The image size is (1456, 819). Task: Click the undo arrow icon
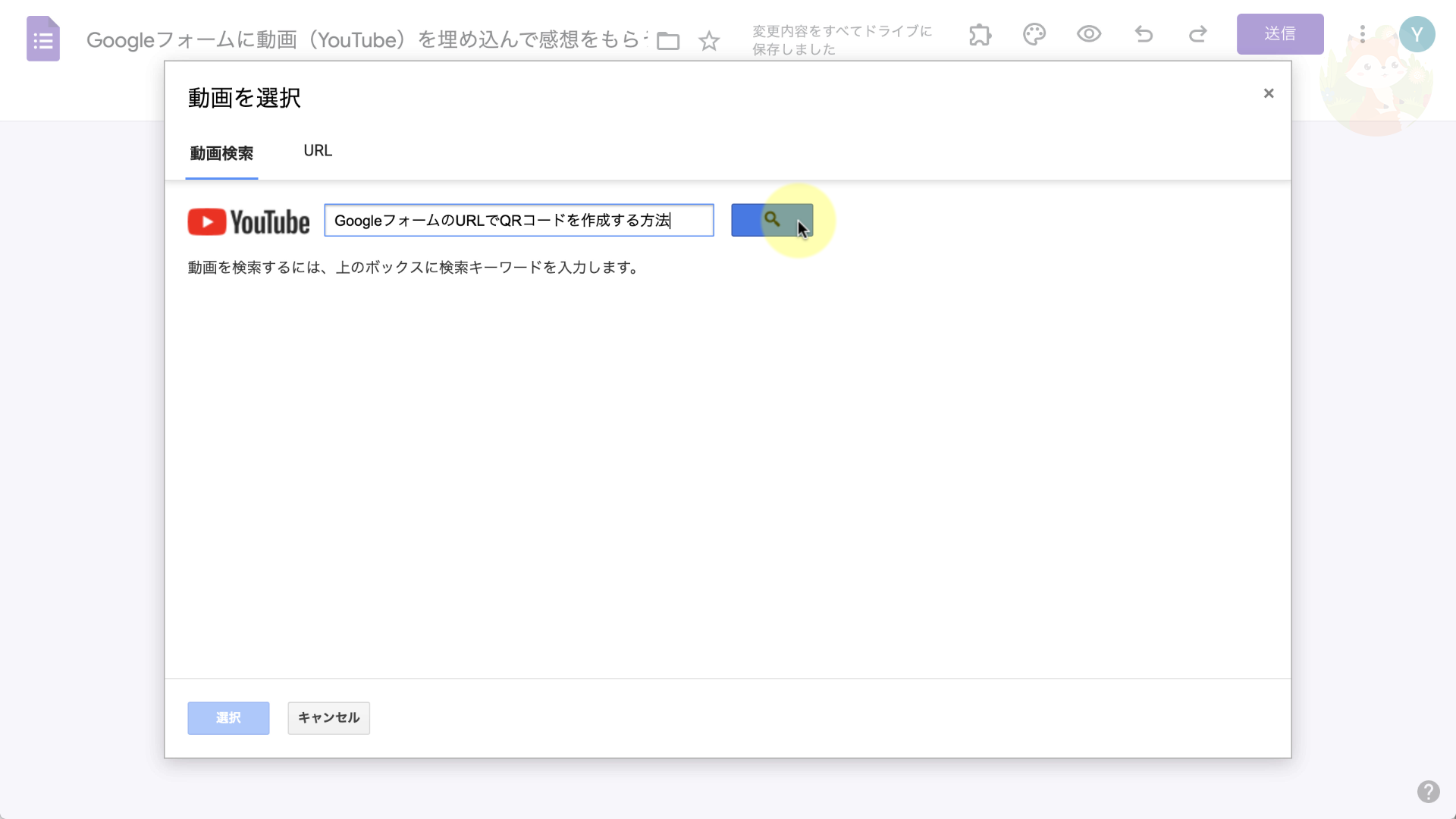1144,34
